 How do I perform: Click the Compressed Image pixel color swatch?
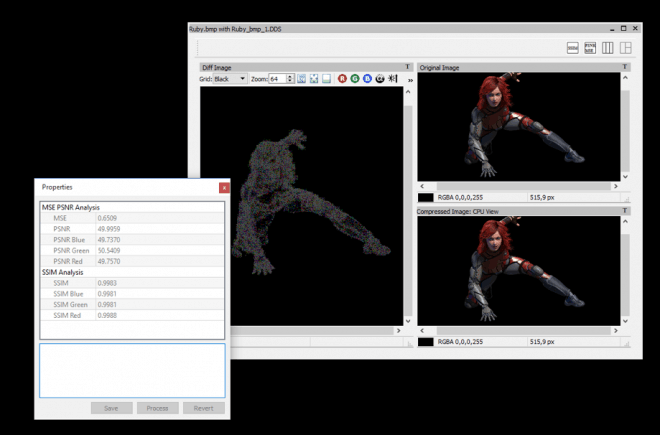[x=426, y=342]
